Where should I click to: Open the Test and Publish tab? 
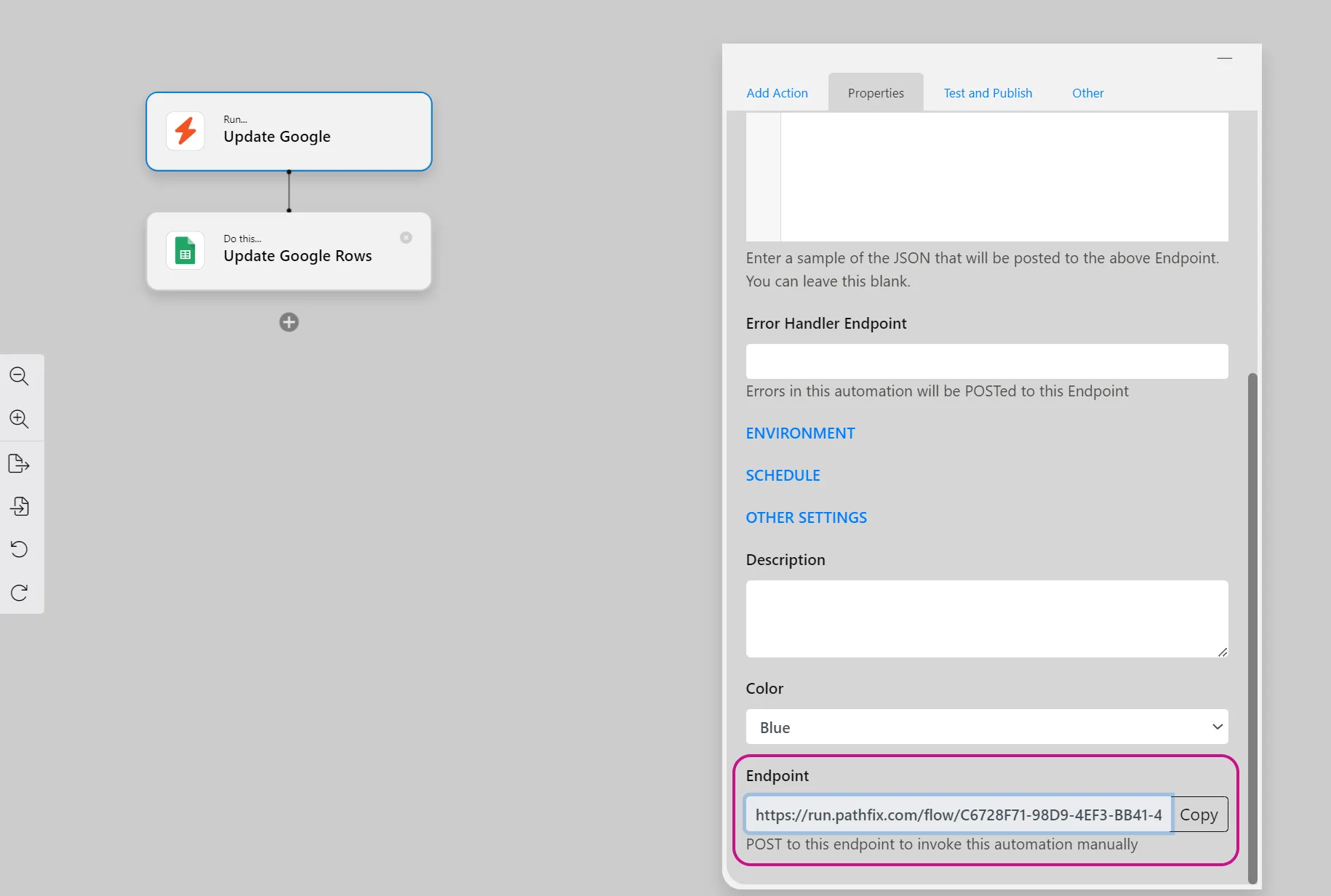(x=988, y=93)
